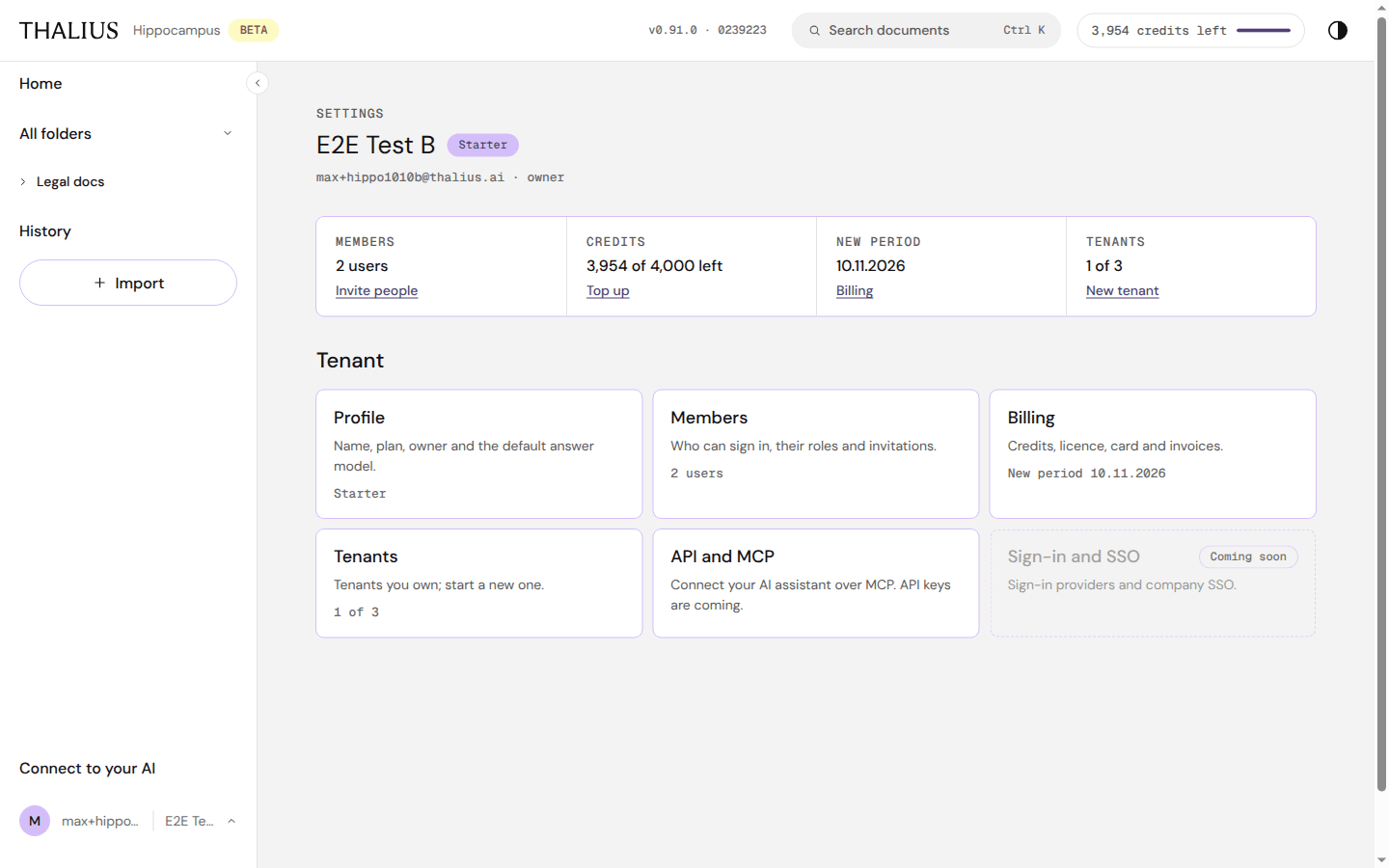
Task: Open the Members settings card
Action: click(x=816, y=454)
